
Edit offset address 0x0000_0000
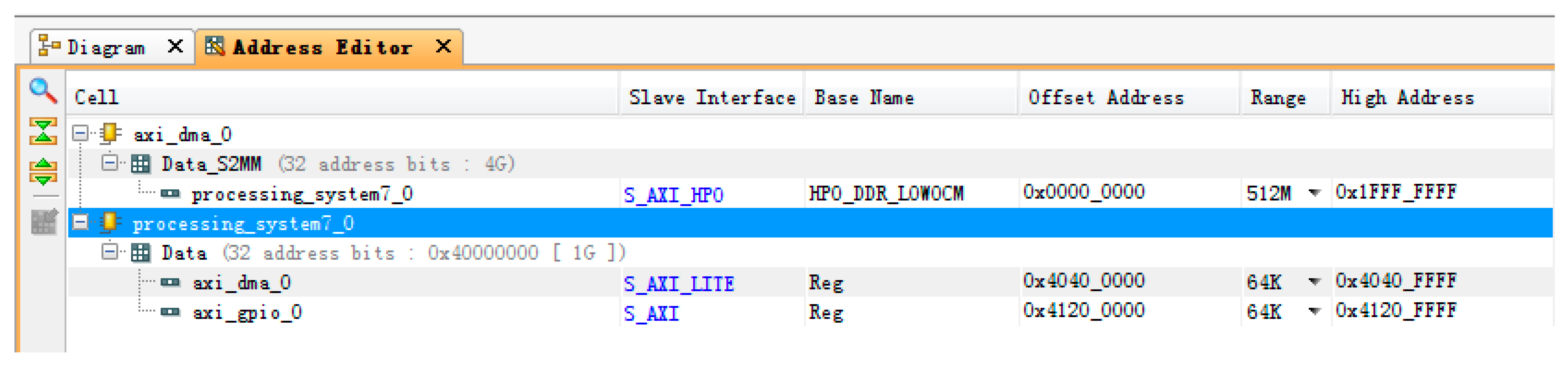tap(1084, 193)
